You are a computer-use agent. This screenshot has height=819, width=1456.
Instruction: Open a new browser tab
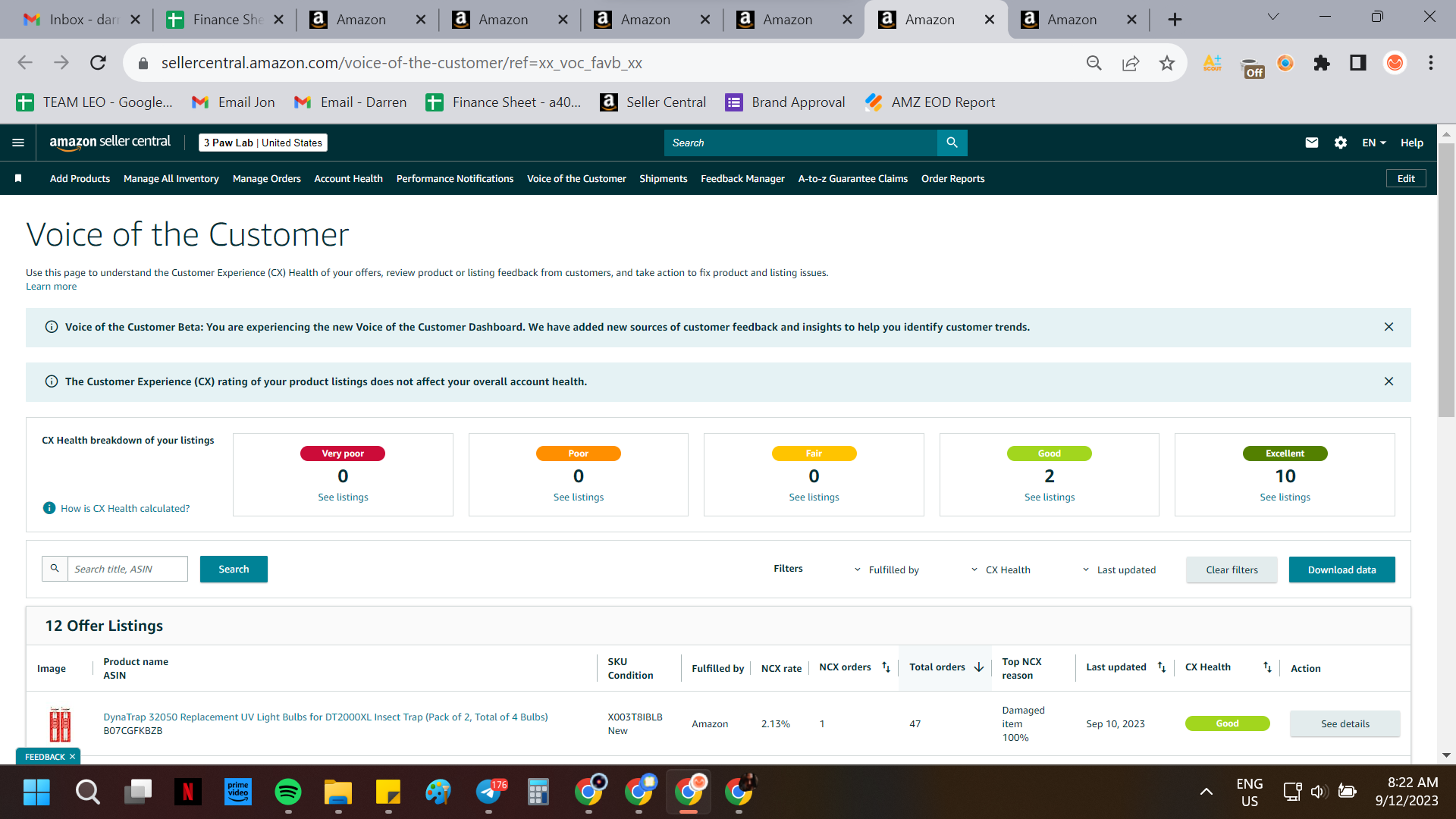pos(1175,20)
